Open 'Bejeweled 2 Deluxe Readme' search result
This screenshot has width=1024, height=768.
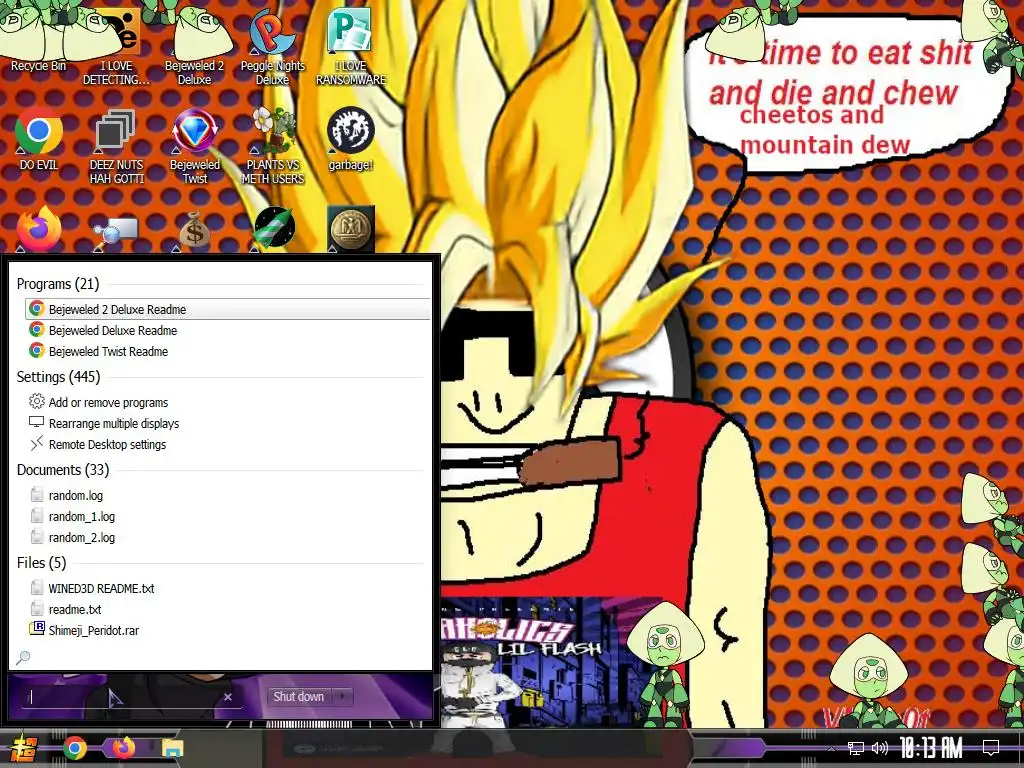point(228,309)
